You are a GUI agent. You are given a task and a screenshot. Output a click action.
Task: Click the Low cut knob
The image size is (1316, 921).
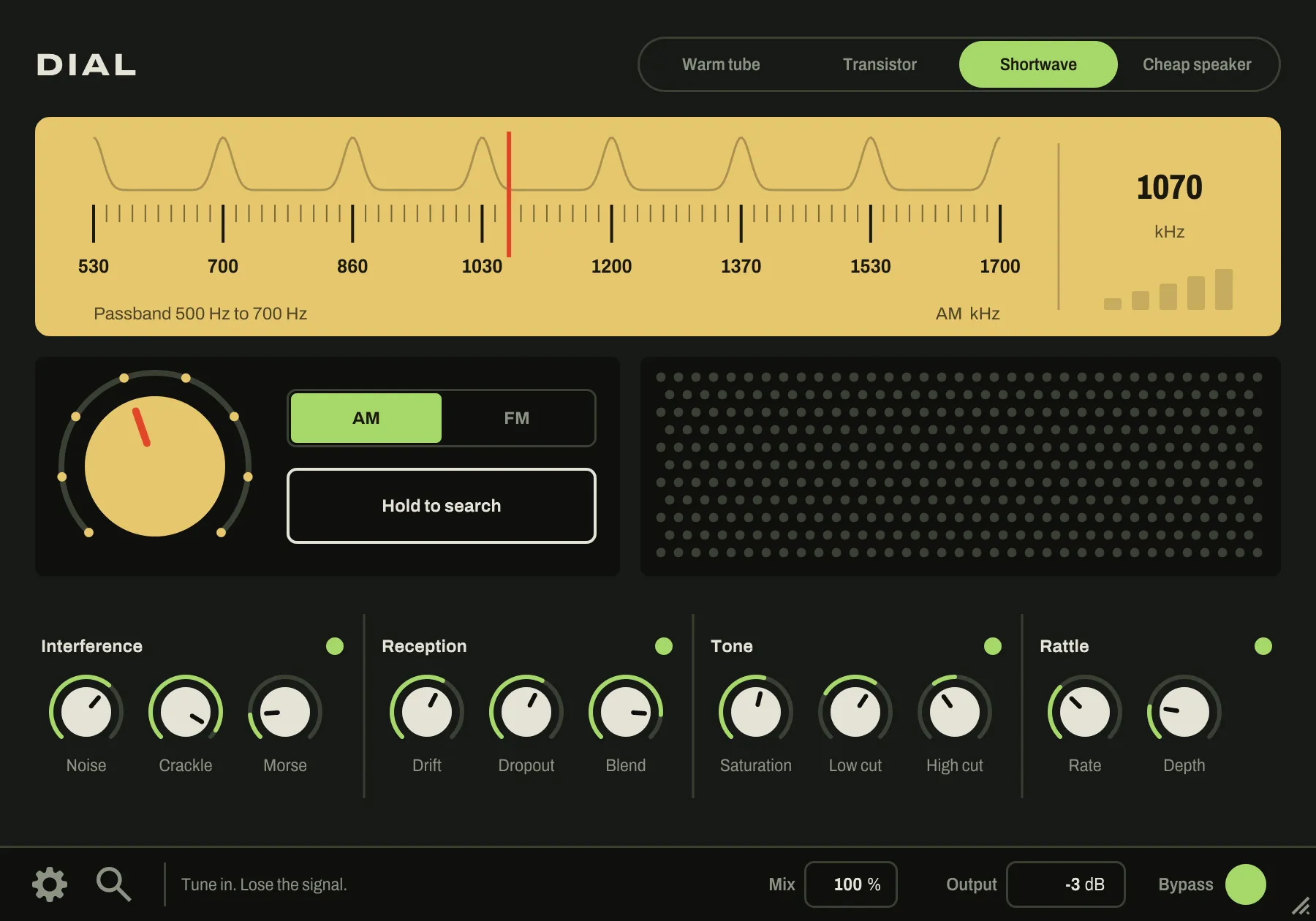[x=855, y=711]
